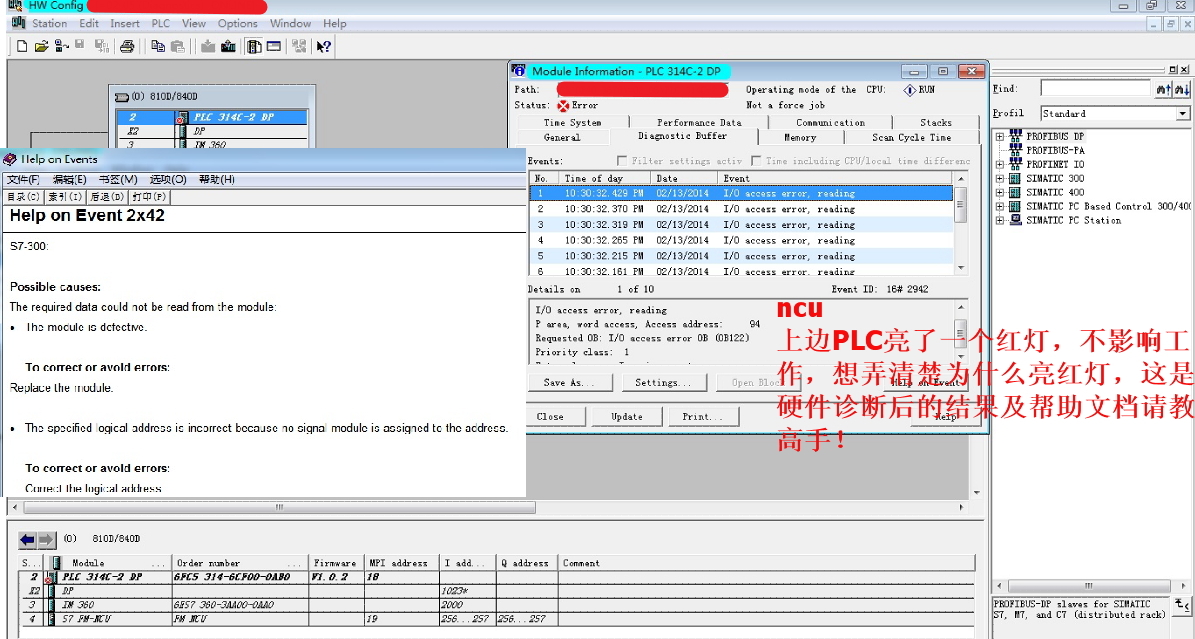Screen dimensions: 1195x639
Task: Click the context Help arrow icon
Action: pyautogui.click(x=324, y=47)
